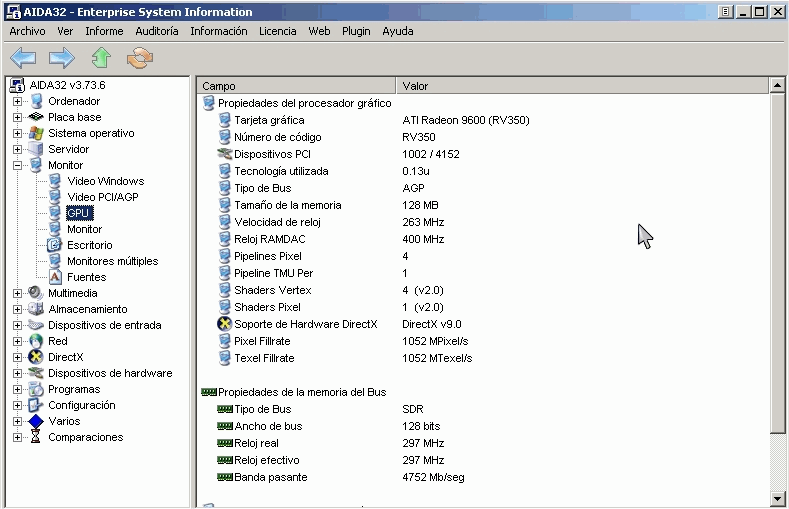Screen dimensions: 789x509
Task: Select the Ancho de bus row
Action: (483, 426)
